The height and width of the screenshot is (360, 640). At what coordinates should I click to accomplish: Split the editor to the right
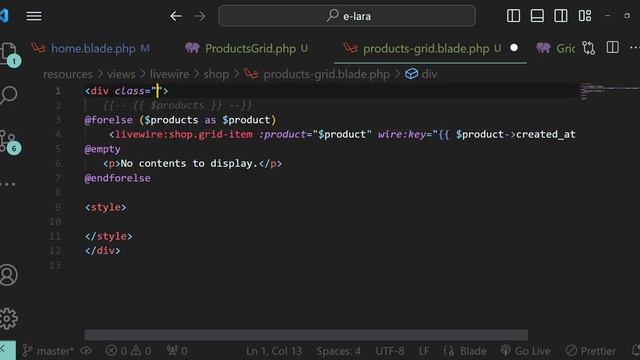click(x=613, y=48)
